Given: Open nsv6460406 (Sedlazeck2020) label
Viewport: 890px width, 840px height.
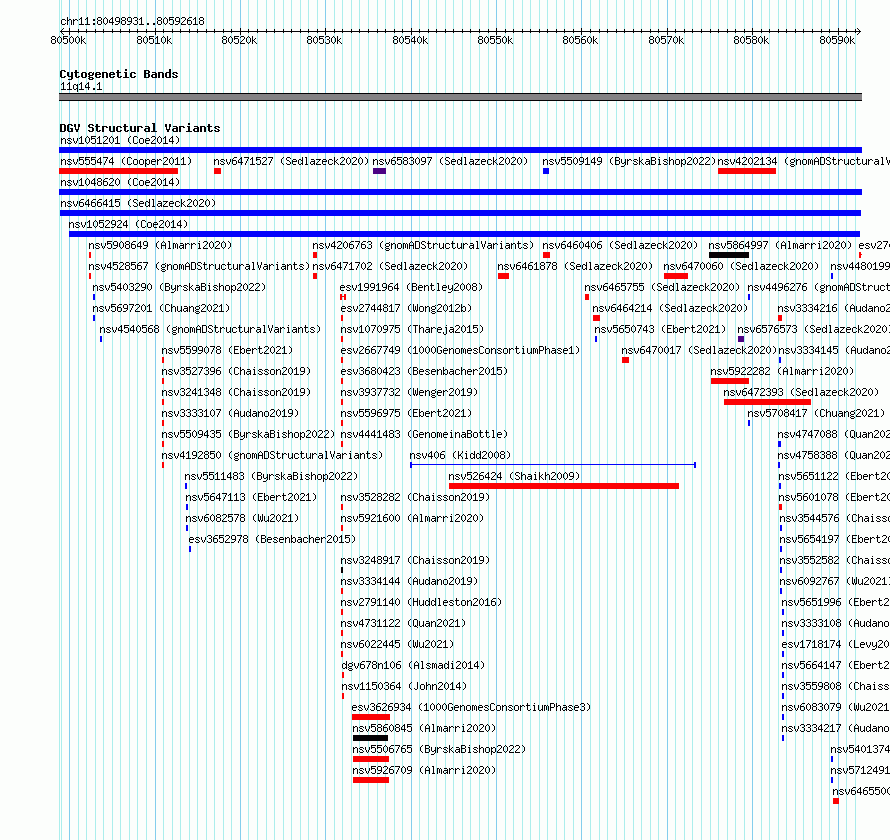Looking at the screenshot, I should (620, 245).
